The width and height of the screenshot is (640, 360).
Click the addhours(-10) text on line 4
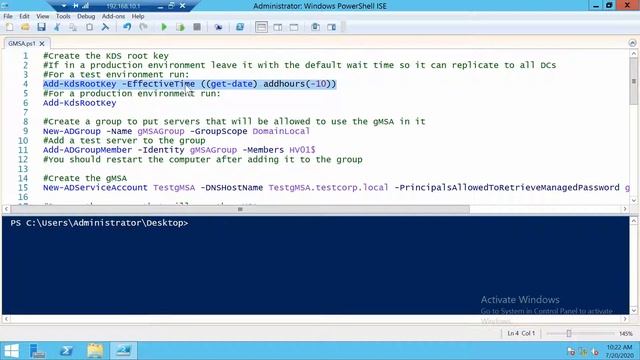coord(300,84)
